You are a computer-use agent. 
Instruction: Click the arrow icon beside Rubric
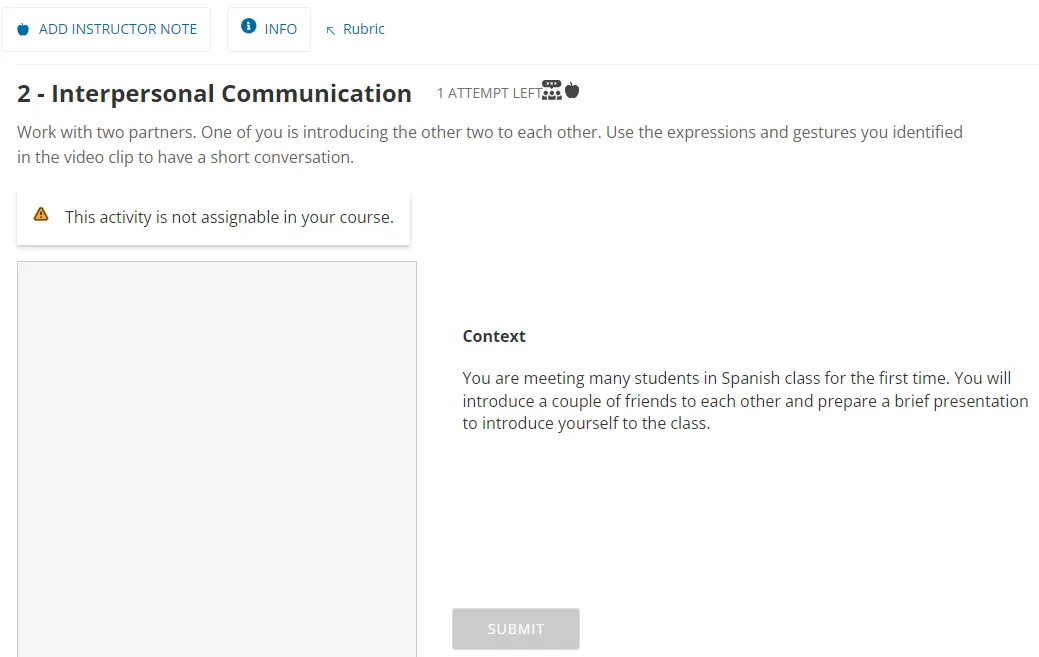(330, 29)
